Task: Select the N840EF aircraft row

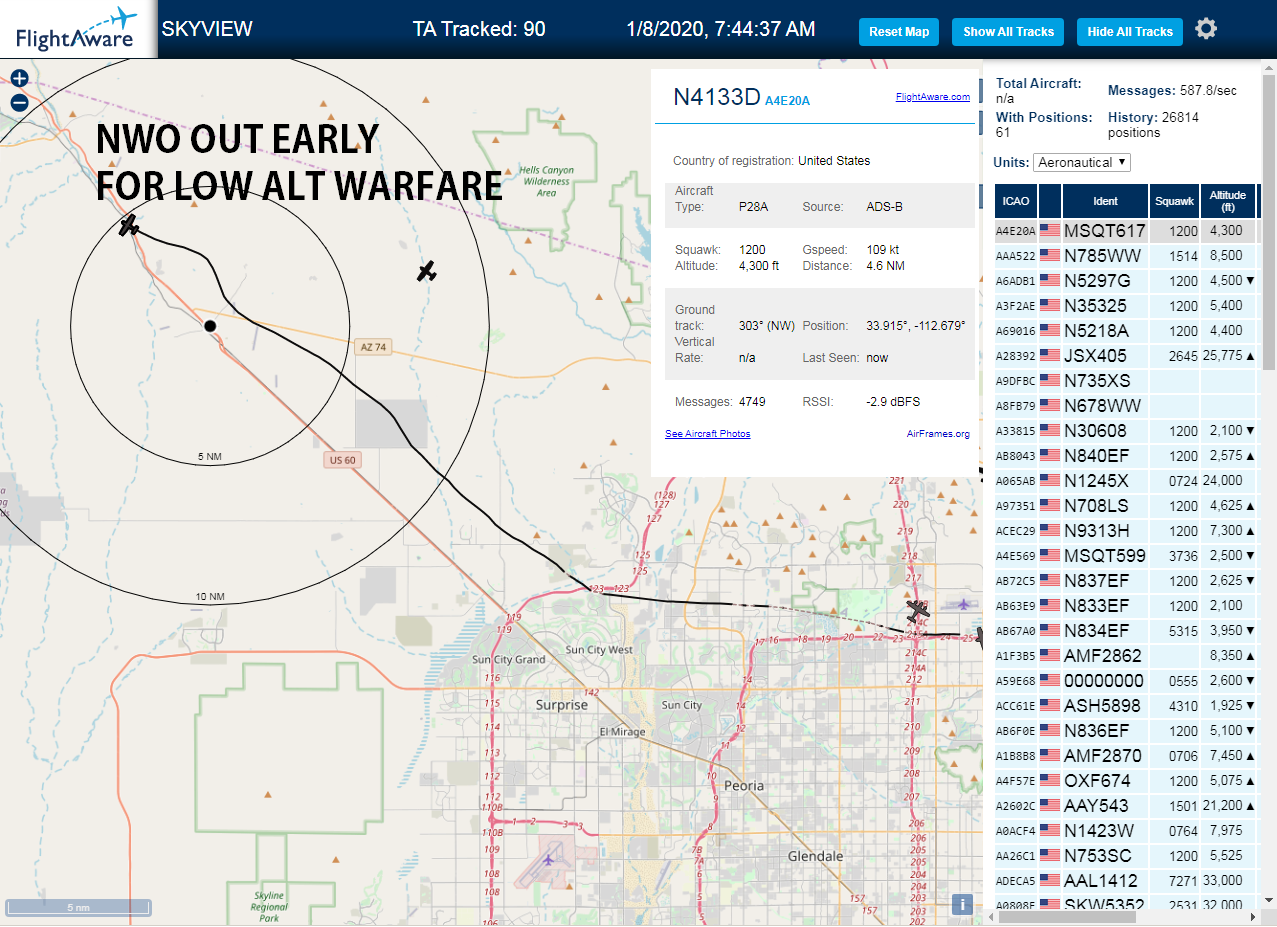Action: (1126, 456)
